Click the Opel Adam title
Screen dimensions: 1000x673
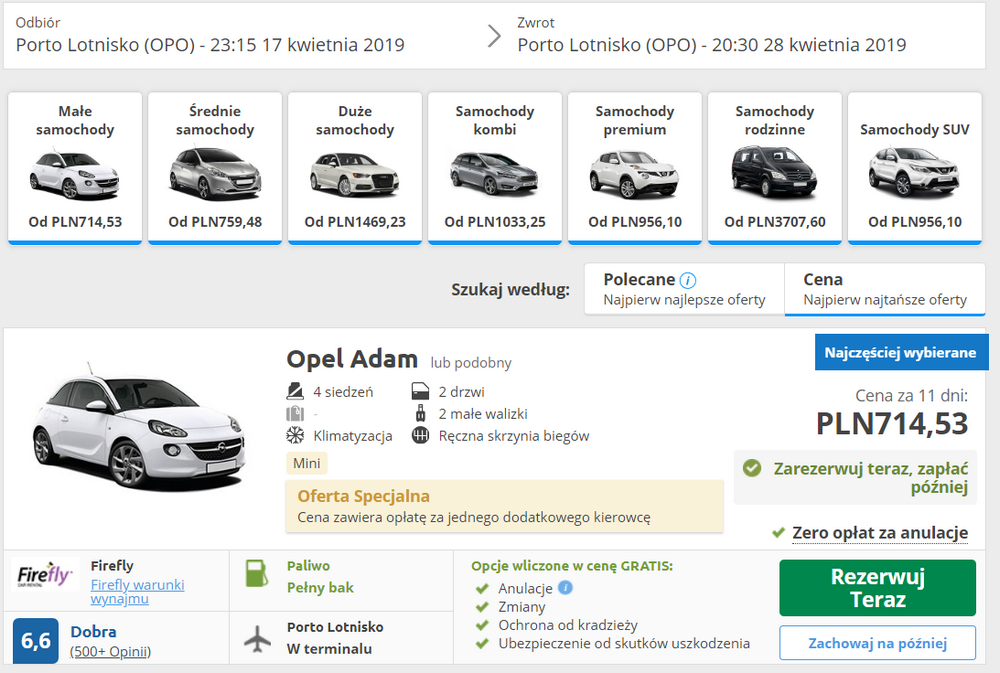point(352,359)
